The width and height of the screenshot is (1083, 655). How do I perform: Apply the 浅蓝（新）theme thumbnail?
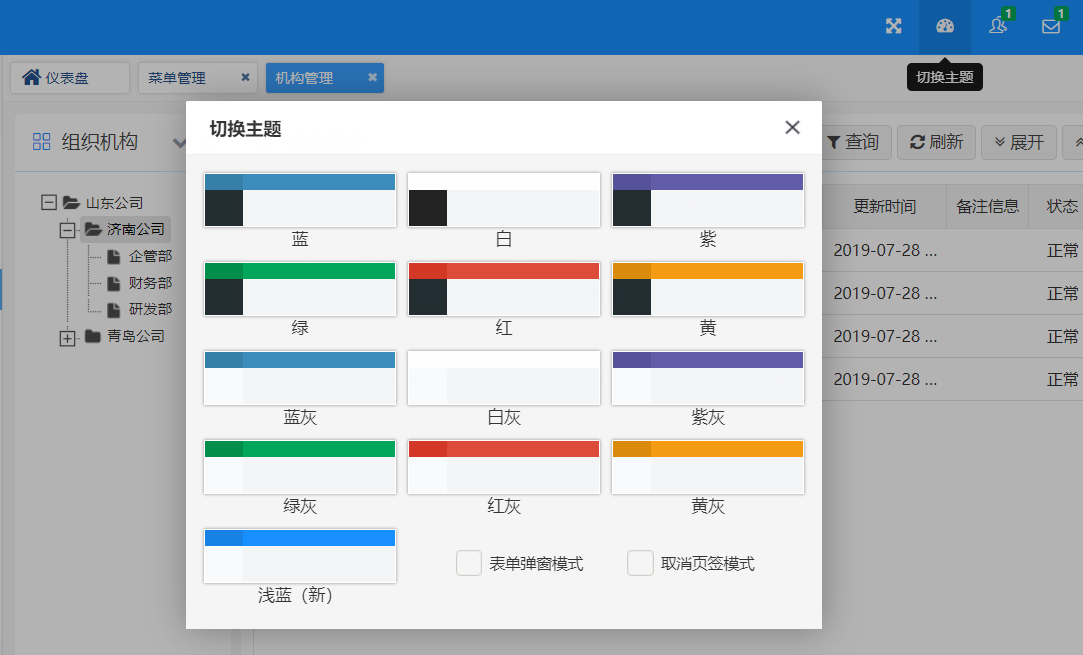tap(300, 556)
